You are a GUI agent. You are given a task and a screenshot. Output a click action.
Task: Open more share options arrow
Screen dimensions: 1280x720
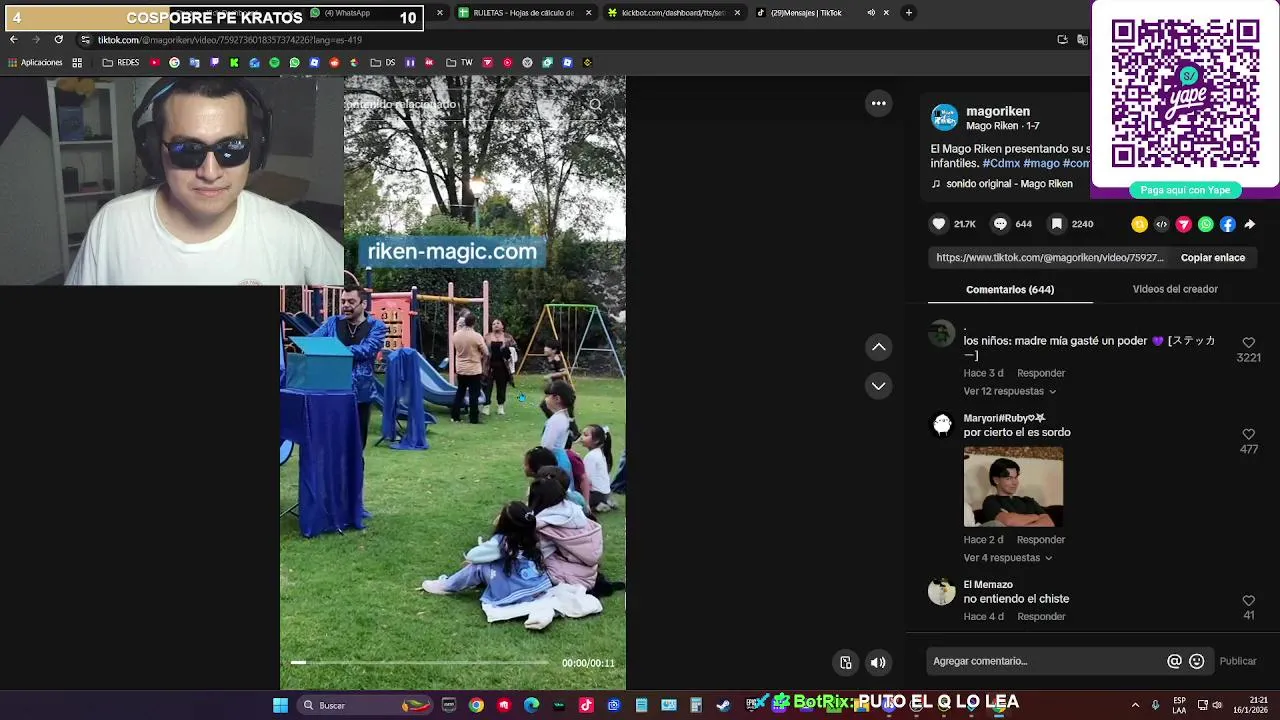[1249, 224]
